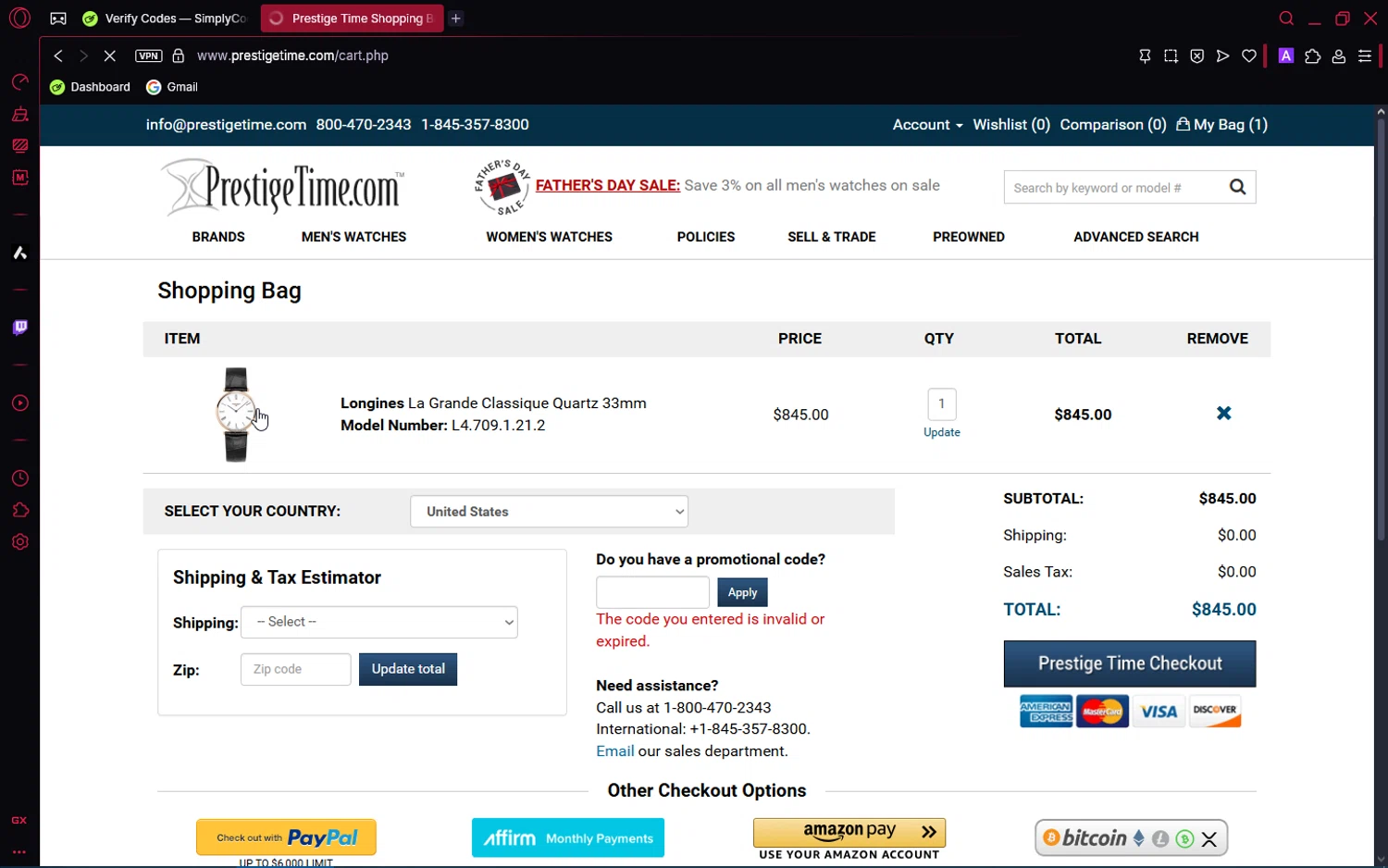Click the site lock security icon

pos(179,56)
